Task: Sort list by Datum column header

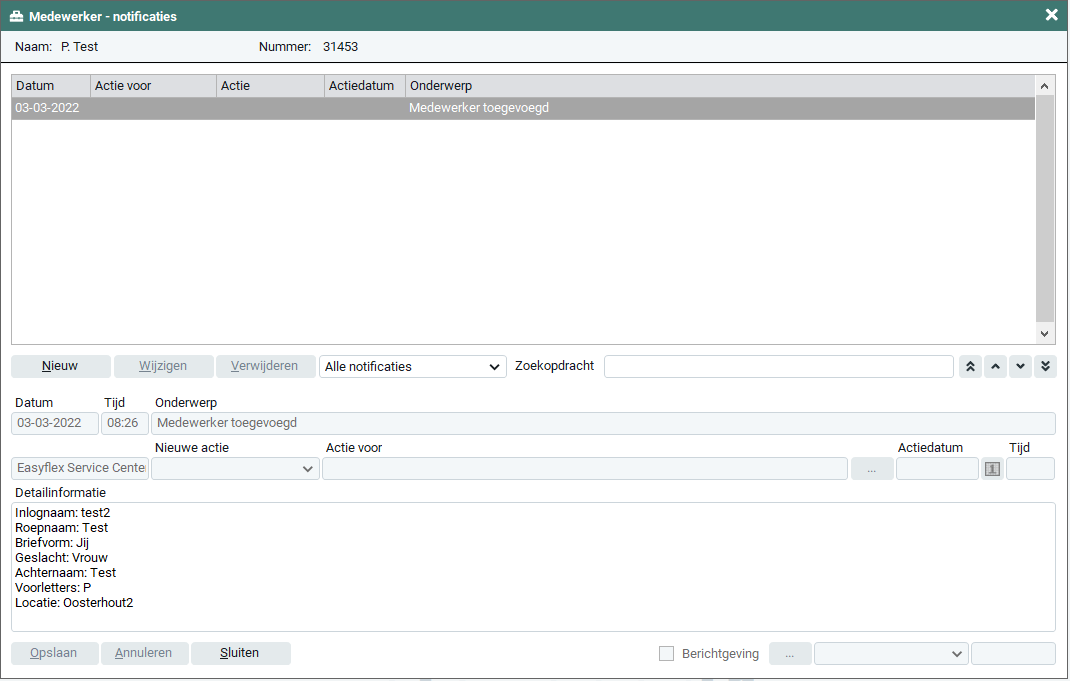Action: pyautogui.click(x=50, y=86)
